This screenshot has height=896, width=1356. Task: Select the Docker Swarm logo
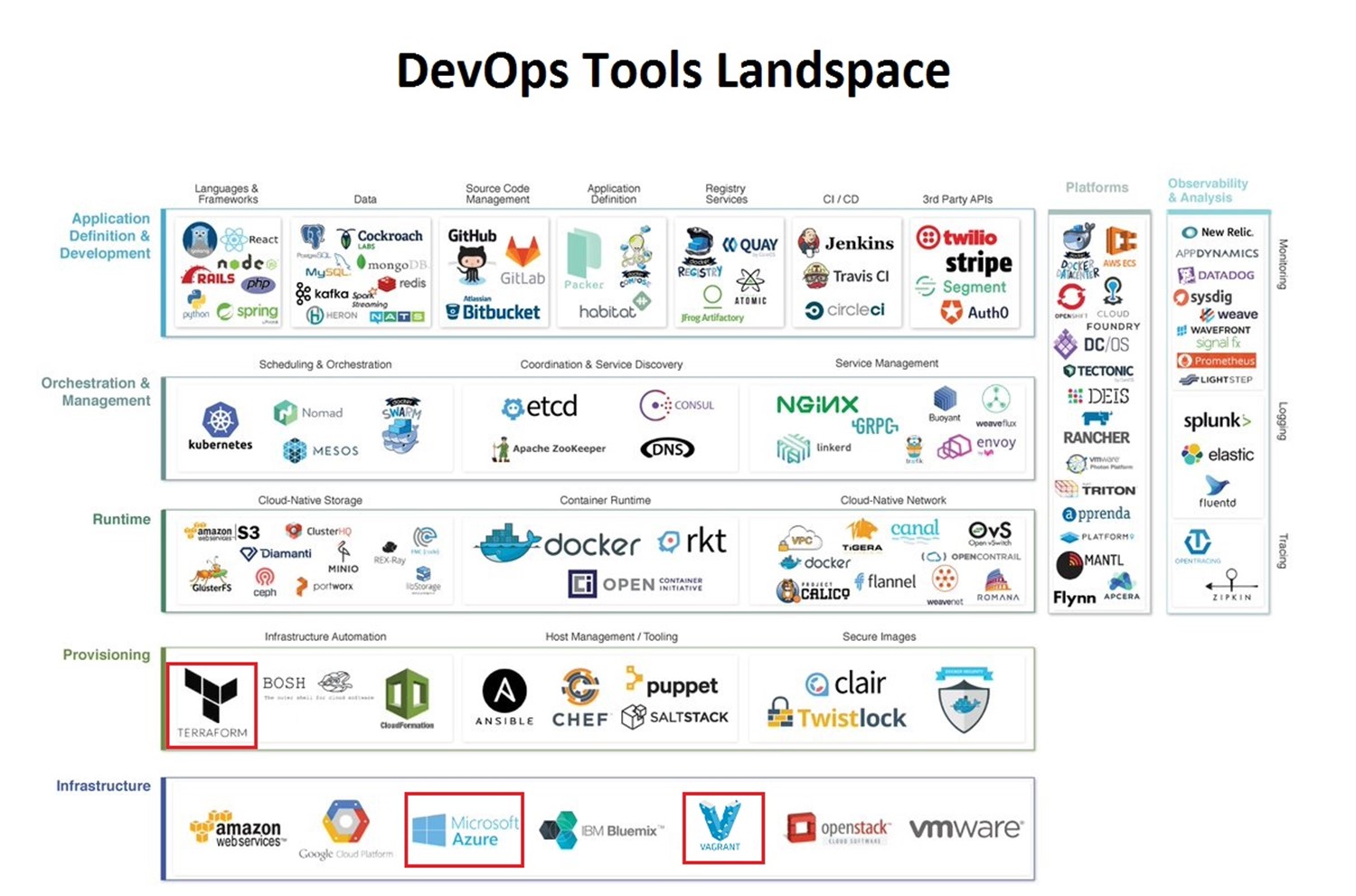400,424
